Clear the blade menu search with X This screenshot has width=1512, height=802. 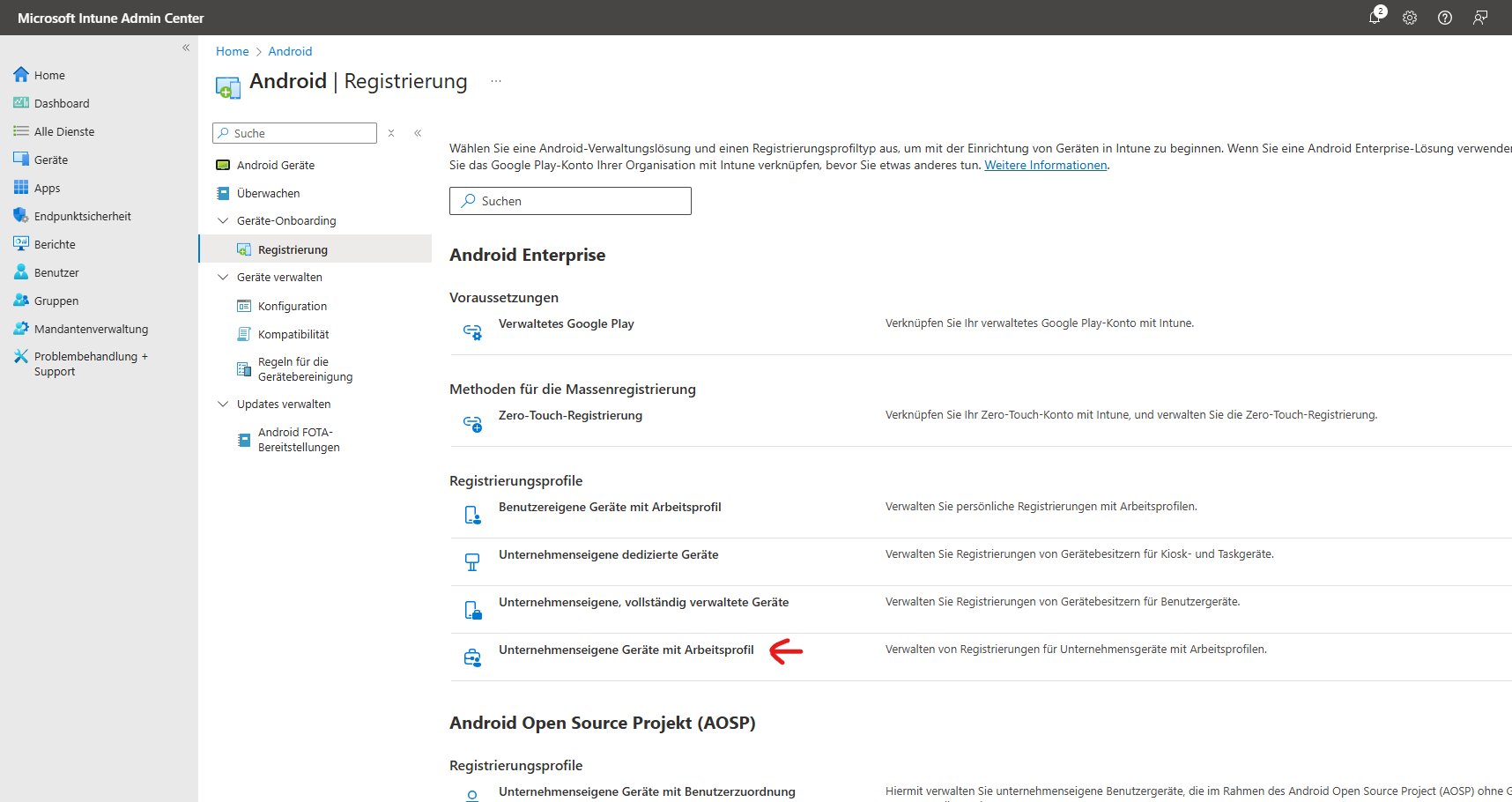click(x=391, y=133)
